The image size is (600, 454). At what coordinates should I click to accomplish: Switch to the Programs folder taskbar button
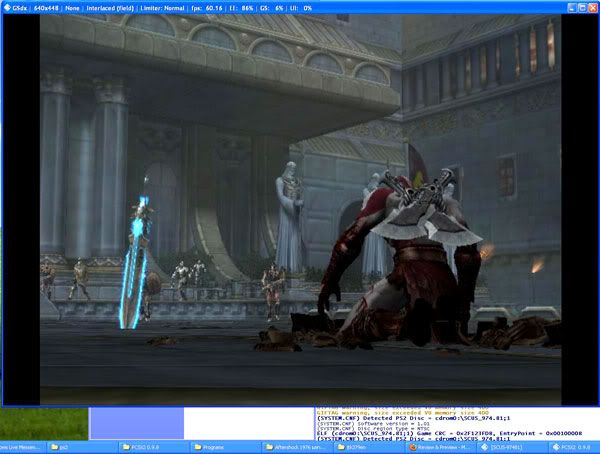click(x=225, y=447)
